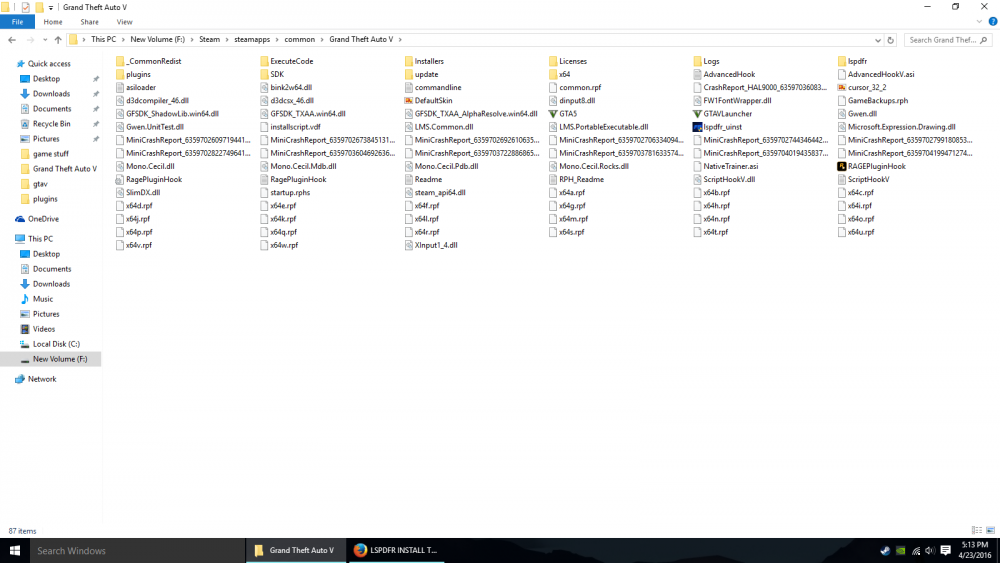The height and width of the screenshot is (563, 1000).
Task: Open the game stuff pinned folder
Action: pos(45,154)
